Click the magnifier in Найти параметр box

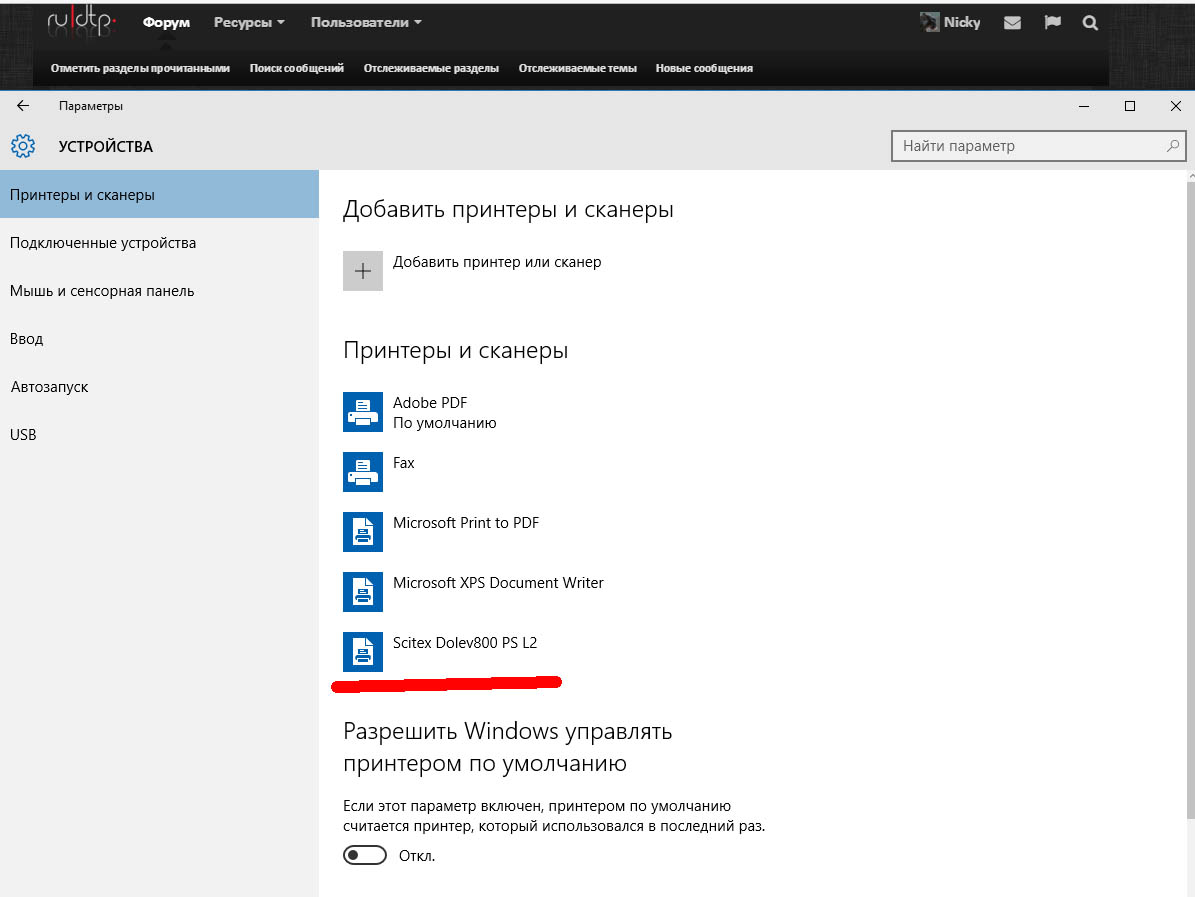[x=1172, y=146]
